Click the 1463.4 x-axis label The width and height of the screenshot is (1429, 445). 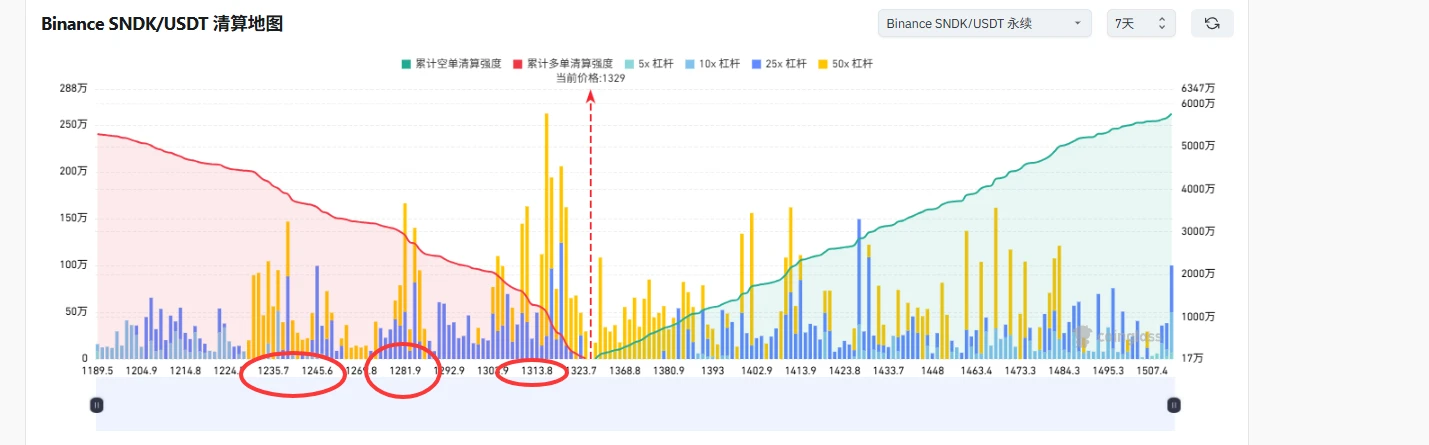pyautogui.click(x=977, y=371)
